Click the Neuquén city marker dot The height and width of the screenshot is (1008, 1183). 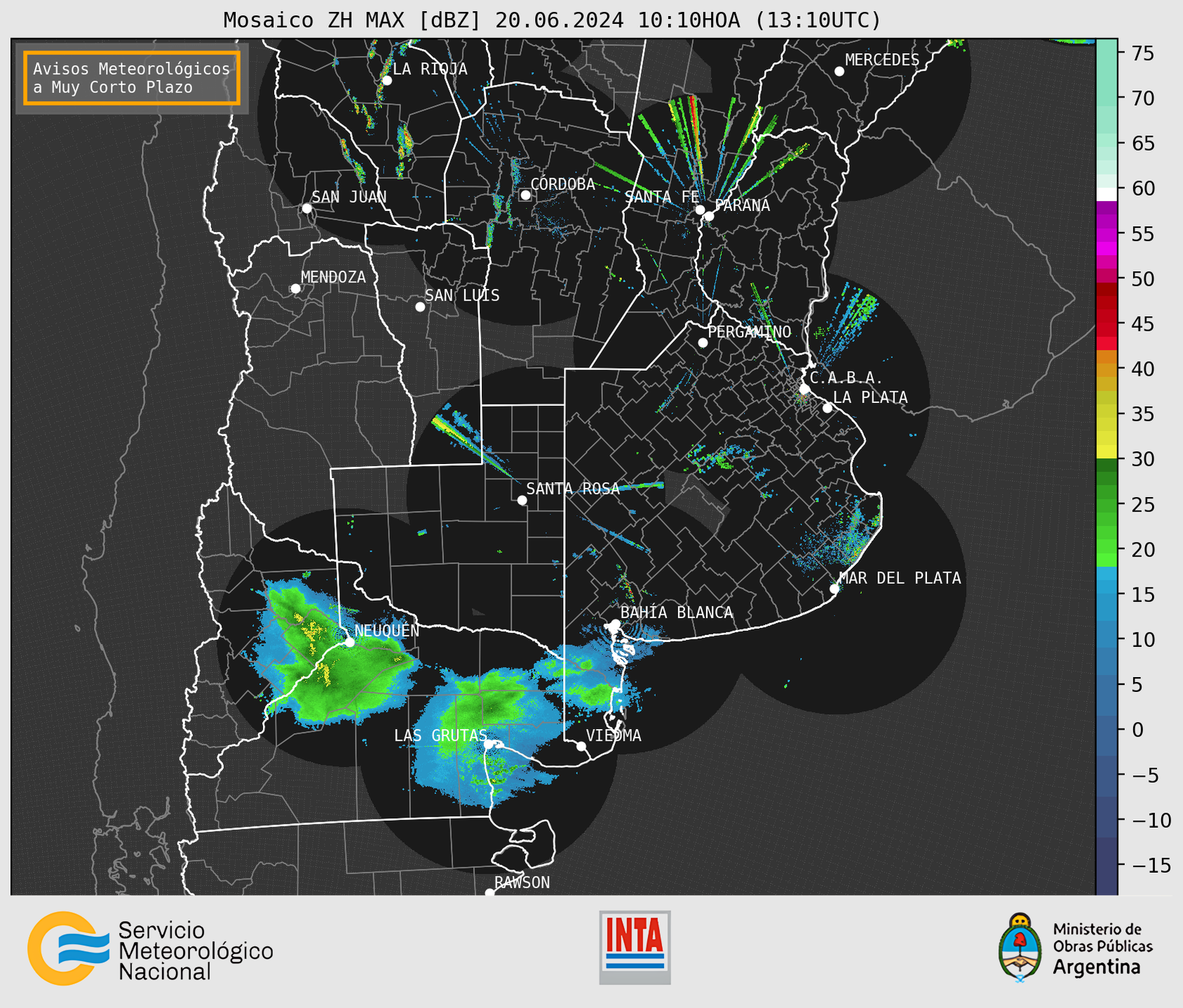[x=349, y=642]
